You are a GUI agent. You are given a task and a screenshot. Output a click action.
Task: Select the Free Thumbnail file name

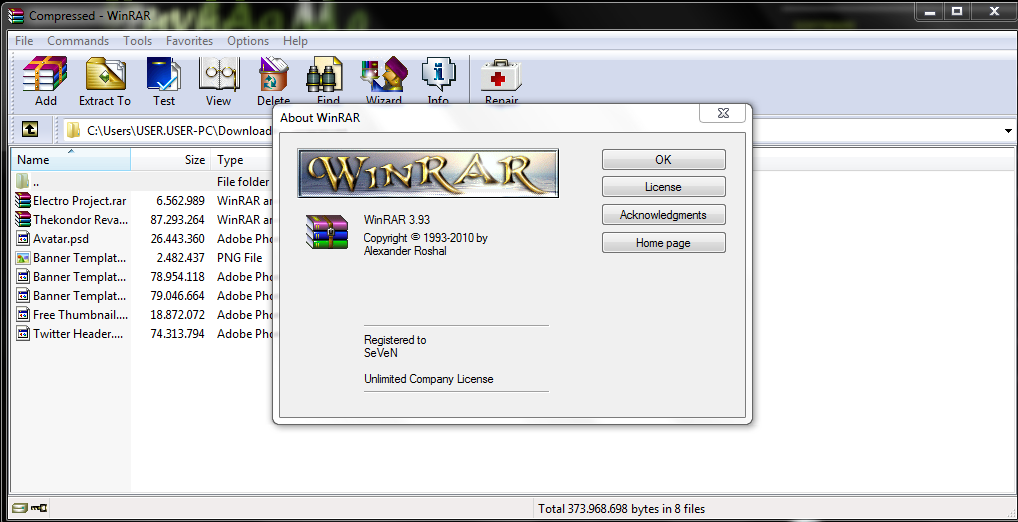[81, 315]
